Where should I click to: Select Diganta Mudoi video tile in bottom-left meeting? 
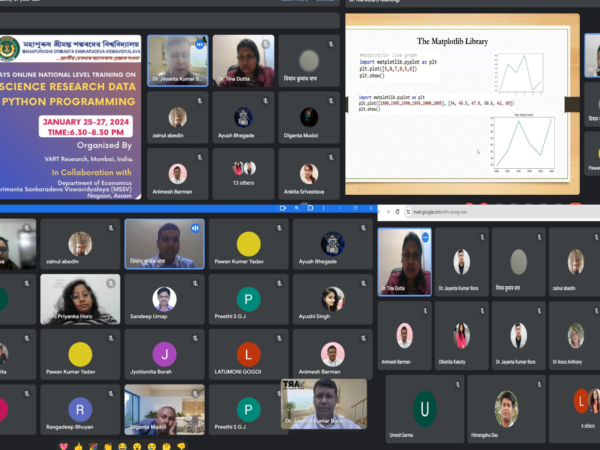[164, 409]
